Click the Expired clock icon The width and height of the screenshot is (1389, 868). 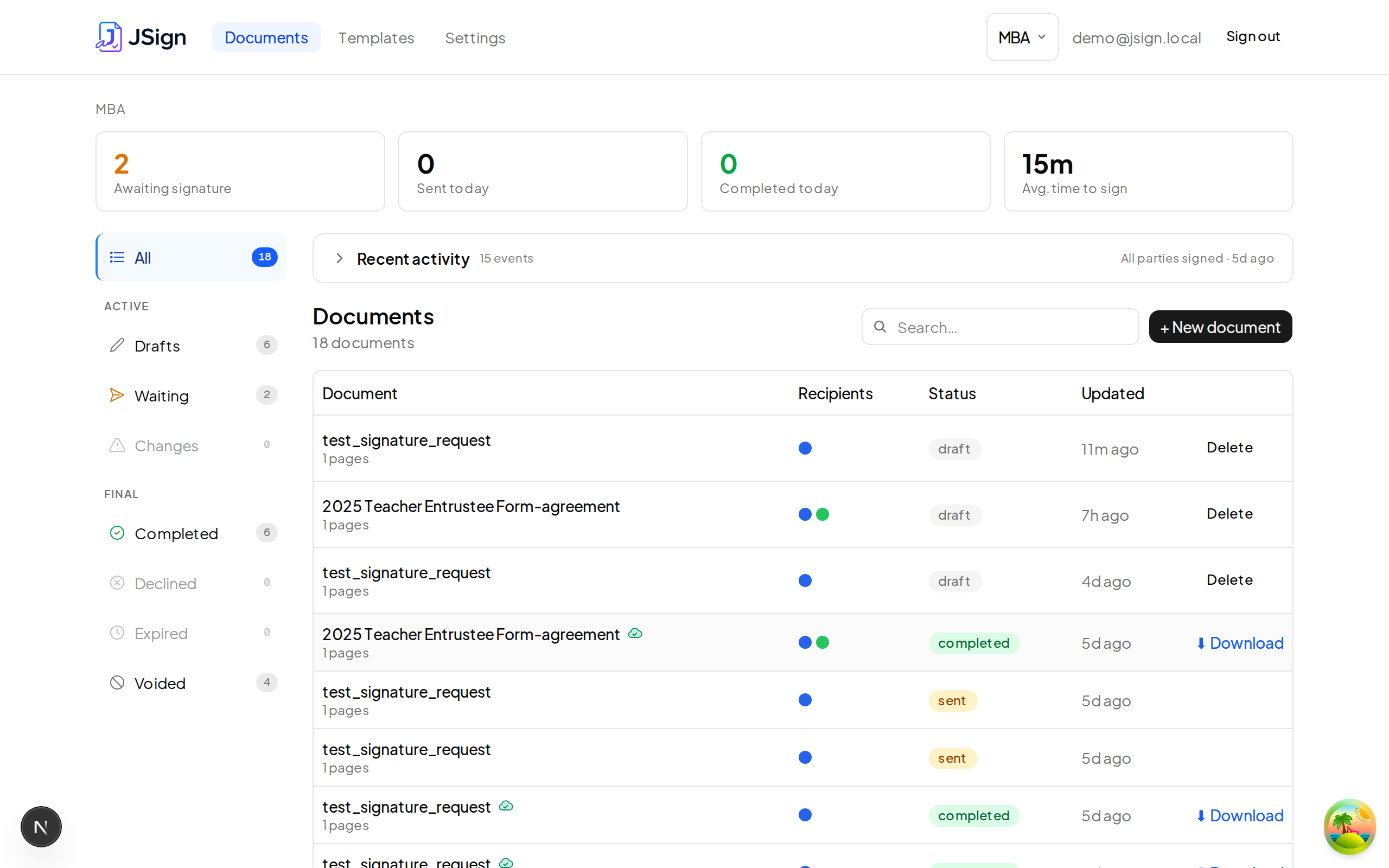tap(117, 633)
